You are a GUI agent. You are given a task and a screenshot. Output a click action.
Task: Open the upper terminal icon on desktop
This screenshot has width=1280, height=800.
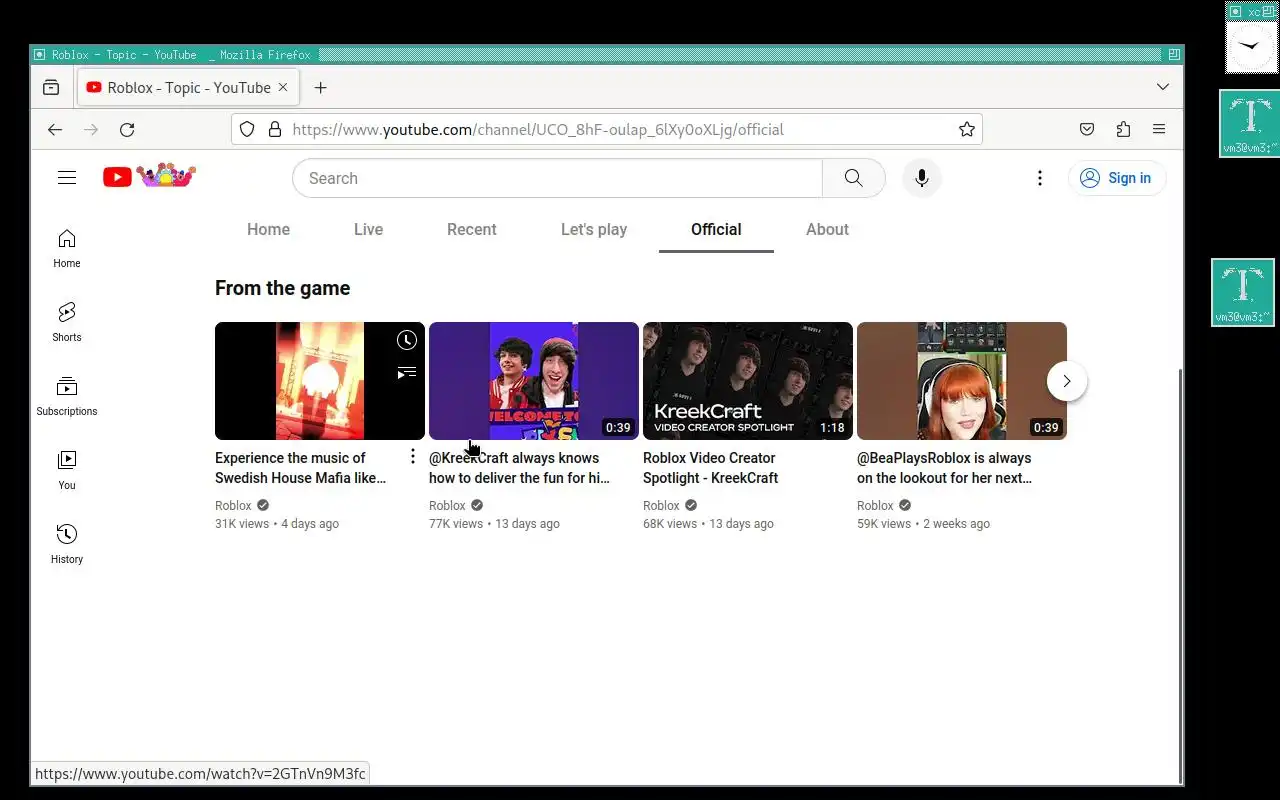click(1250, 123)
